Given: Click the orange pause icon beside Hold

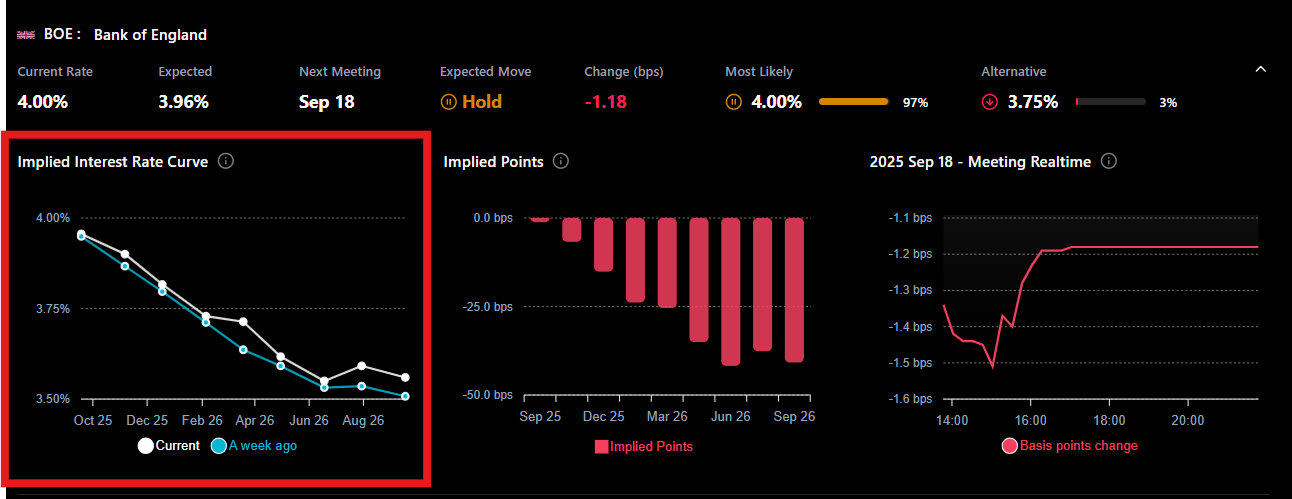Looking at the screenshot, I should pyautogui.click(x=449, y=102).
